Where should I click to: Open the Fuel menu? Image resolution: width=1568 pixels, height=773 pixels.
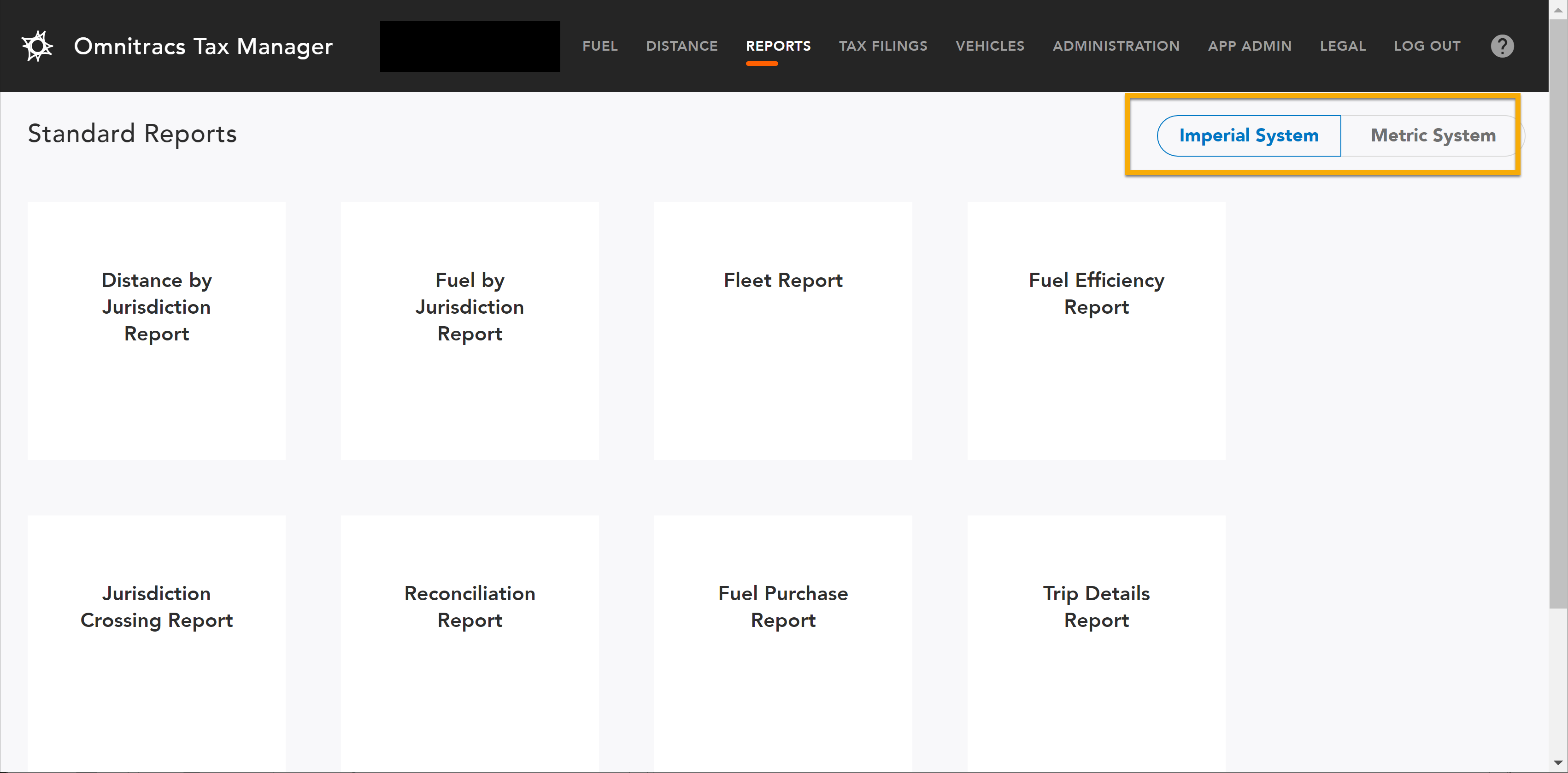tap(599, 46)
